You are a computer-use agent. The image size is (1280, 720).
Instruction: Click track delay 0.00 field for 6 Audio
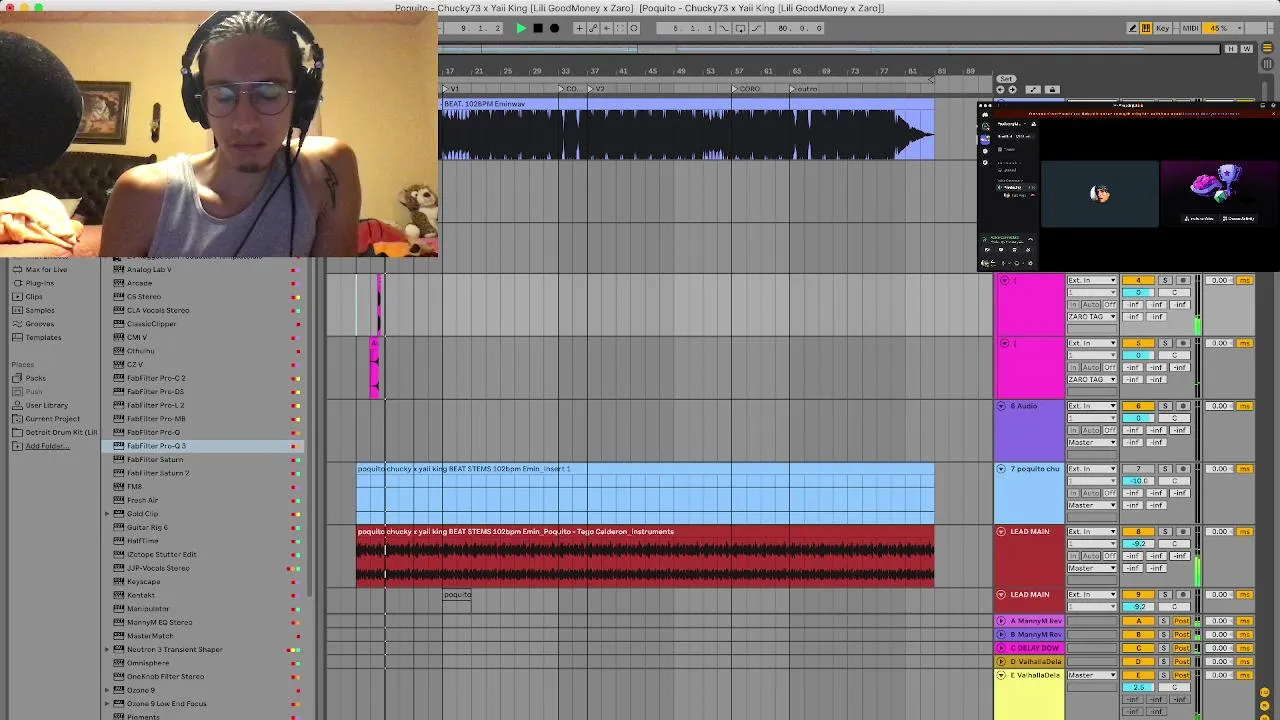1219,406
